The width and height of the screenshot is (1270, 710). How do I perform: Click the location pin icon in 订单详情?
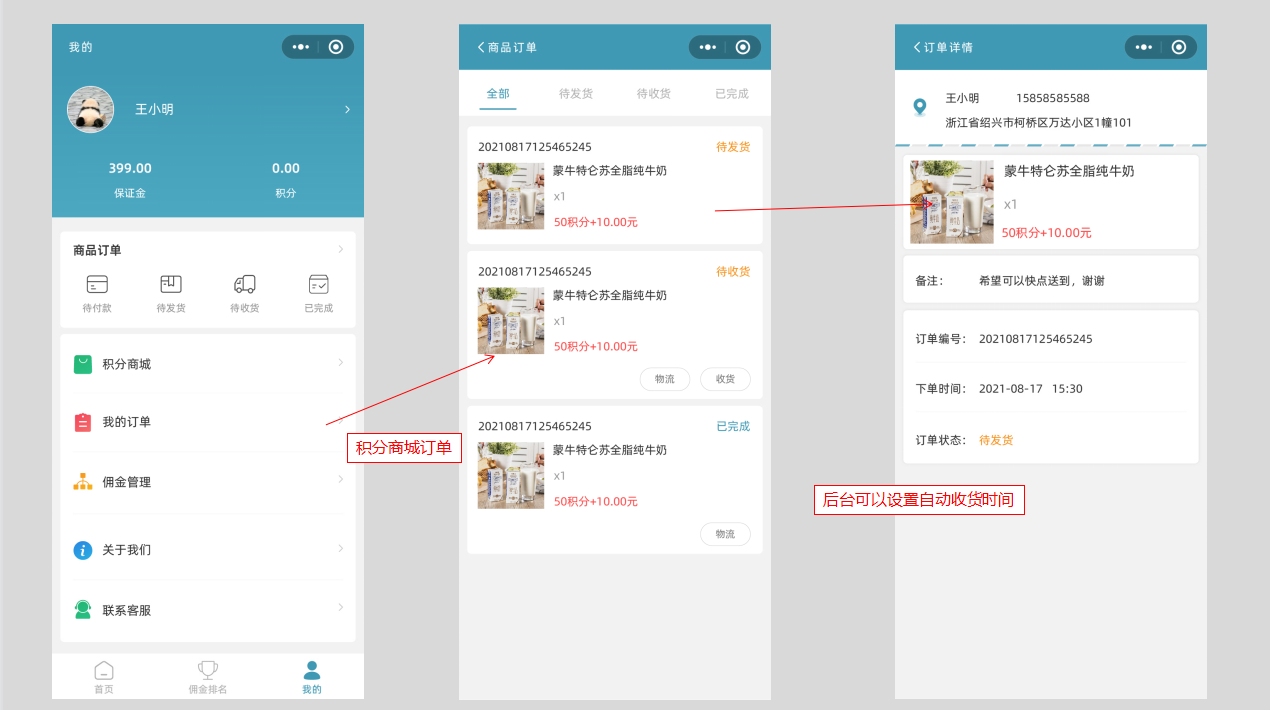[x=919, y=107]
